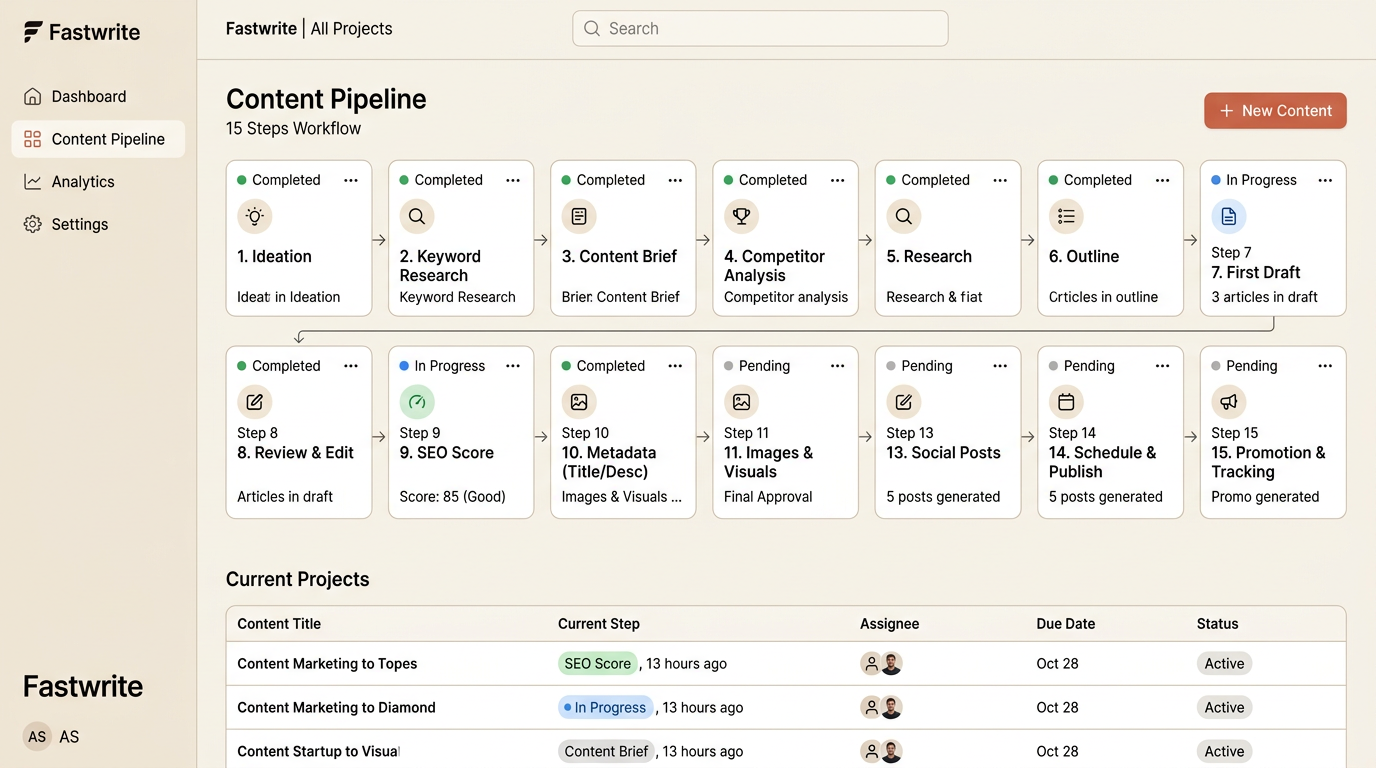The height and width of the screenshot is (768, 1376).
Task: Open the Content Marketing to Topes title
Action: tap(327, 664)
